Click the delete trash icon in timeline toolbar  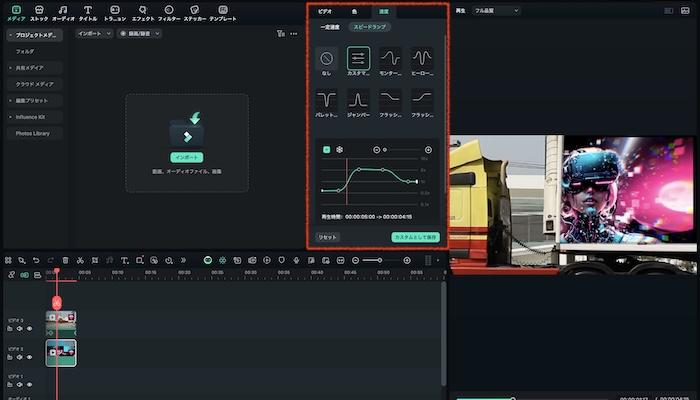(65, 260)
